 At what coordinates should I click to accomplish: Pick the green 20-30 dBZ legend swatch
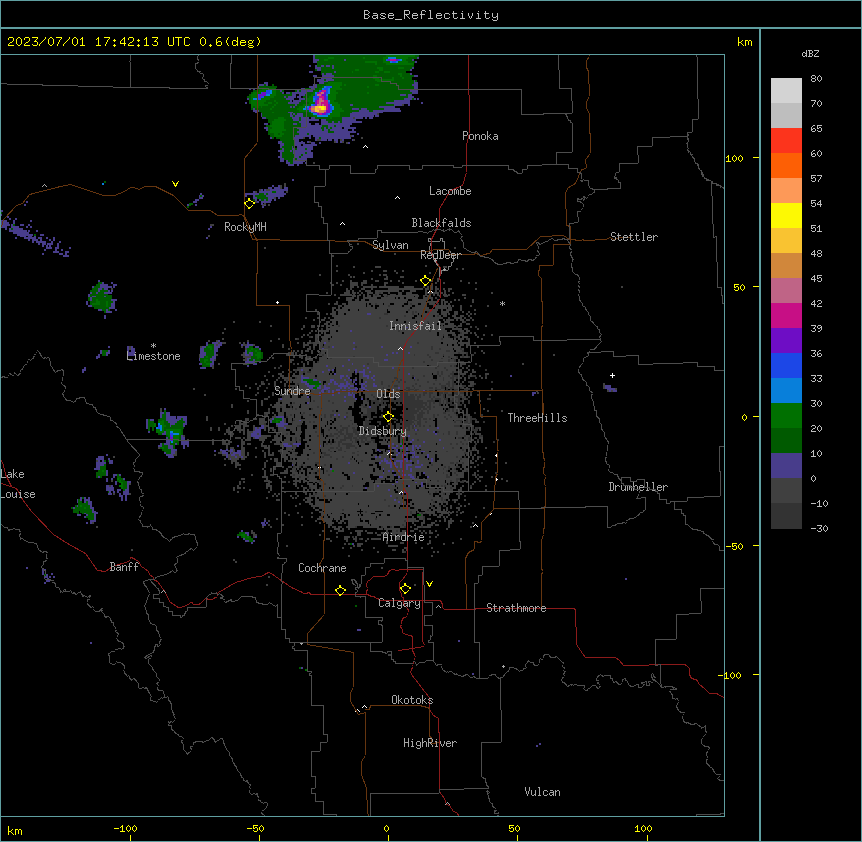786,416
